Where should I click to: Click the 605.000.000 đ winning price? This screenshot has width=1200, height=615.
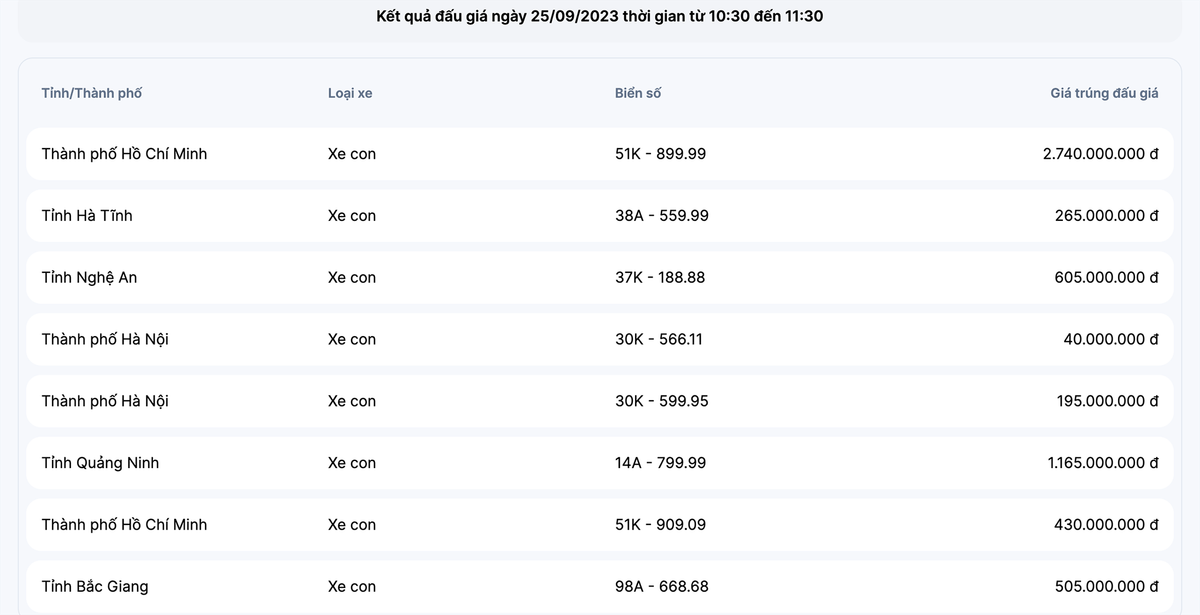(x=1106, y=277)
